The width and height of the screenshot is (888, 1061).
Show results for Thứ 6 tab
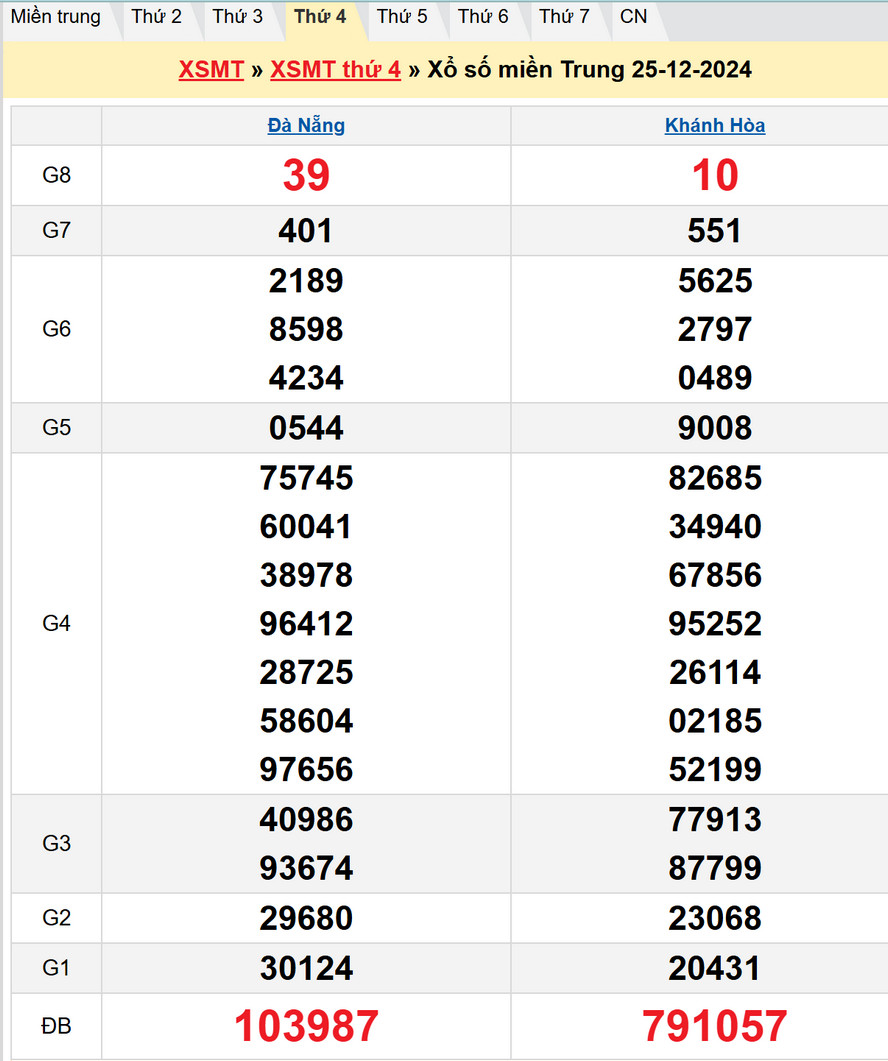tap(483, 17)
